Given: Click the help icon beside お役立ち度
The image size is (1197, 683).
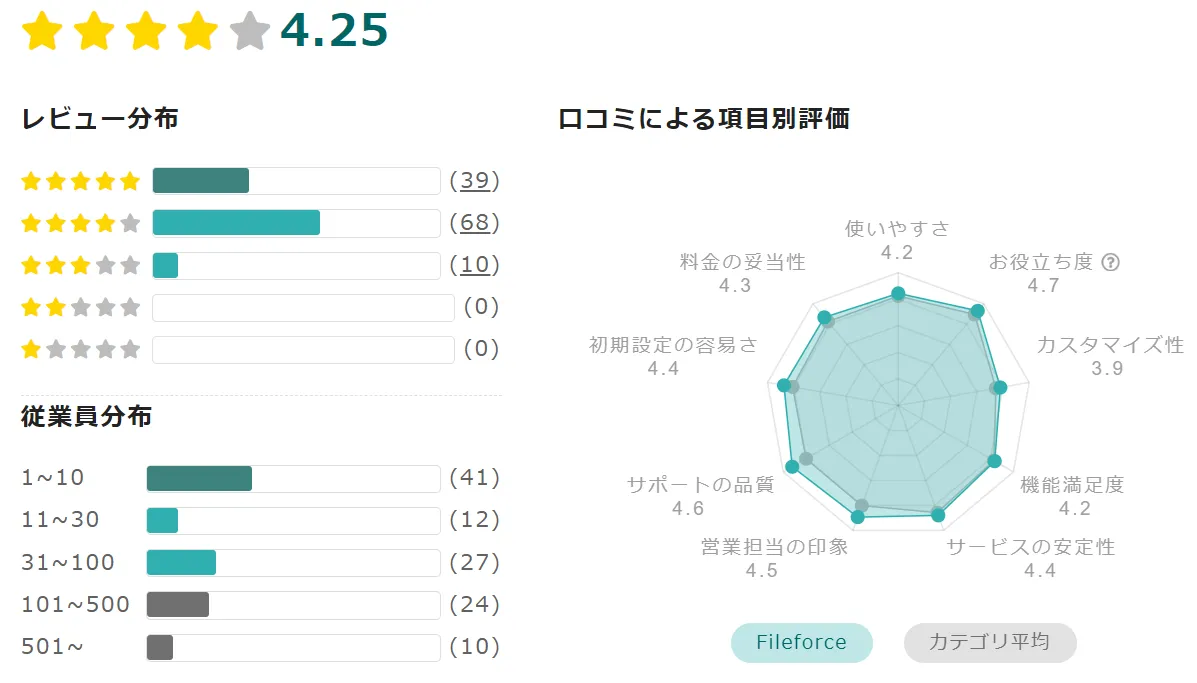Looking at the screenshot, I should pyautogui.click(x=1109, y=262).
